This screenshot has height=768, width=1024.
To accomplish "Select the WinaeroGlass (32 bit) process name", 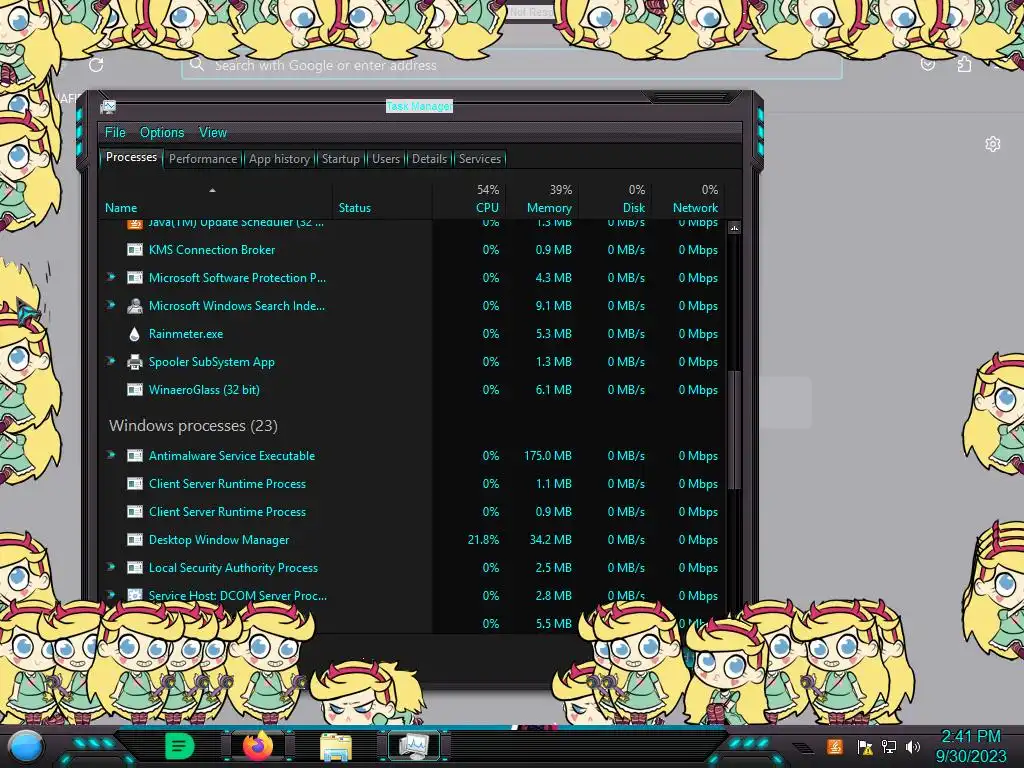I will click(204, 390).
